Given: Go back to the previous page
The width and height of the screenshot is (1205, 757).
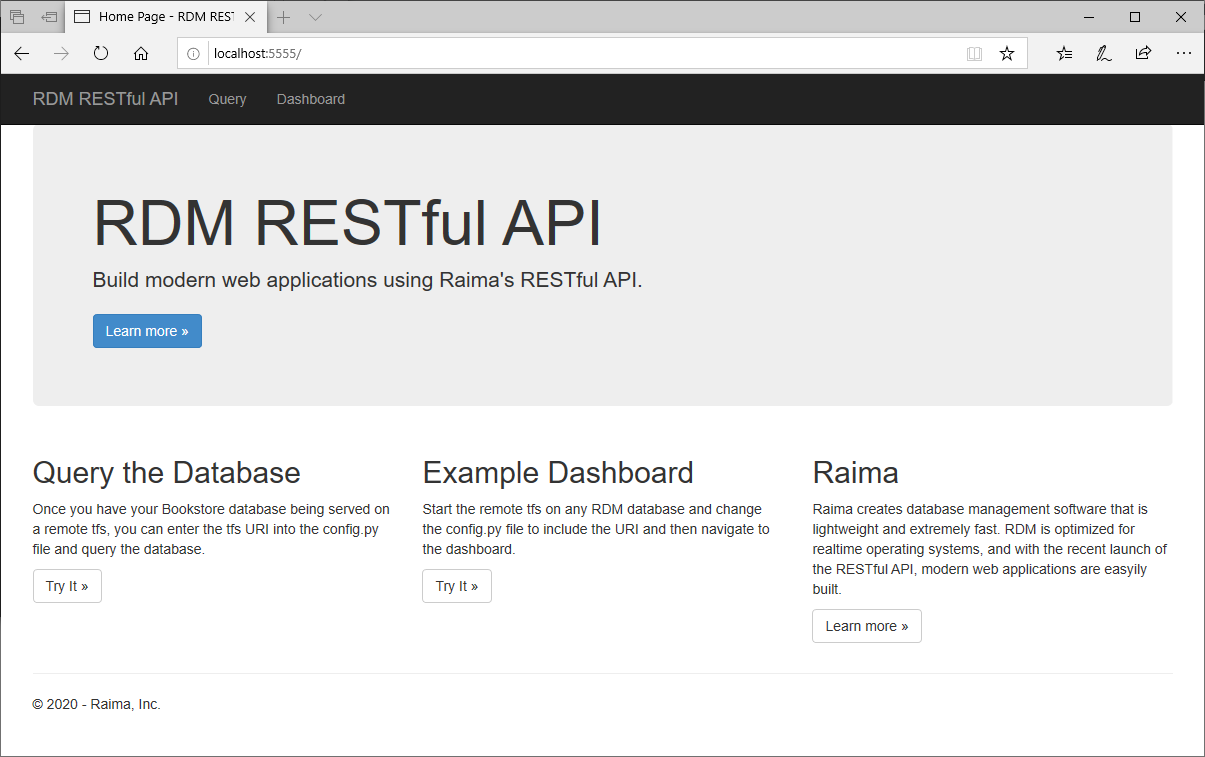Looking at the screenshot, I should pyautogui.click(x=22, y=54).
